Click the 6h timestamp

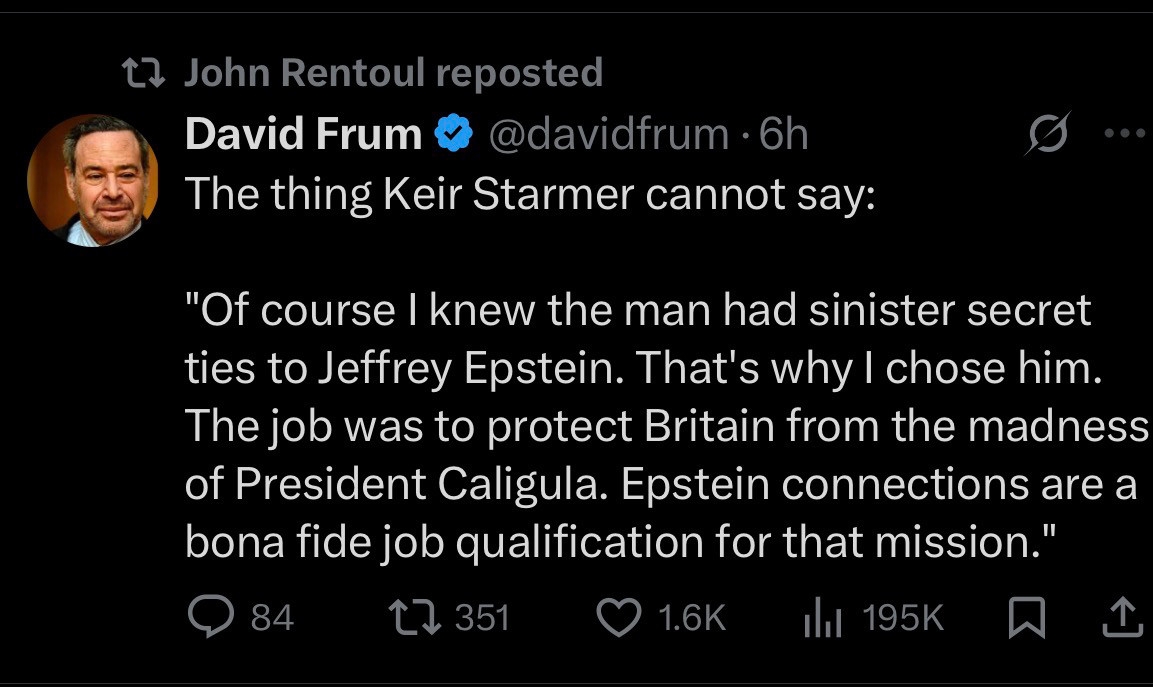pyautogui.click(x=783, y=134)
